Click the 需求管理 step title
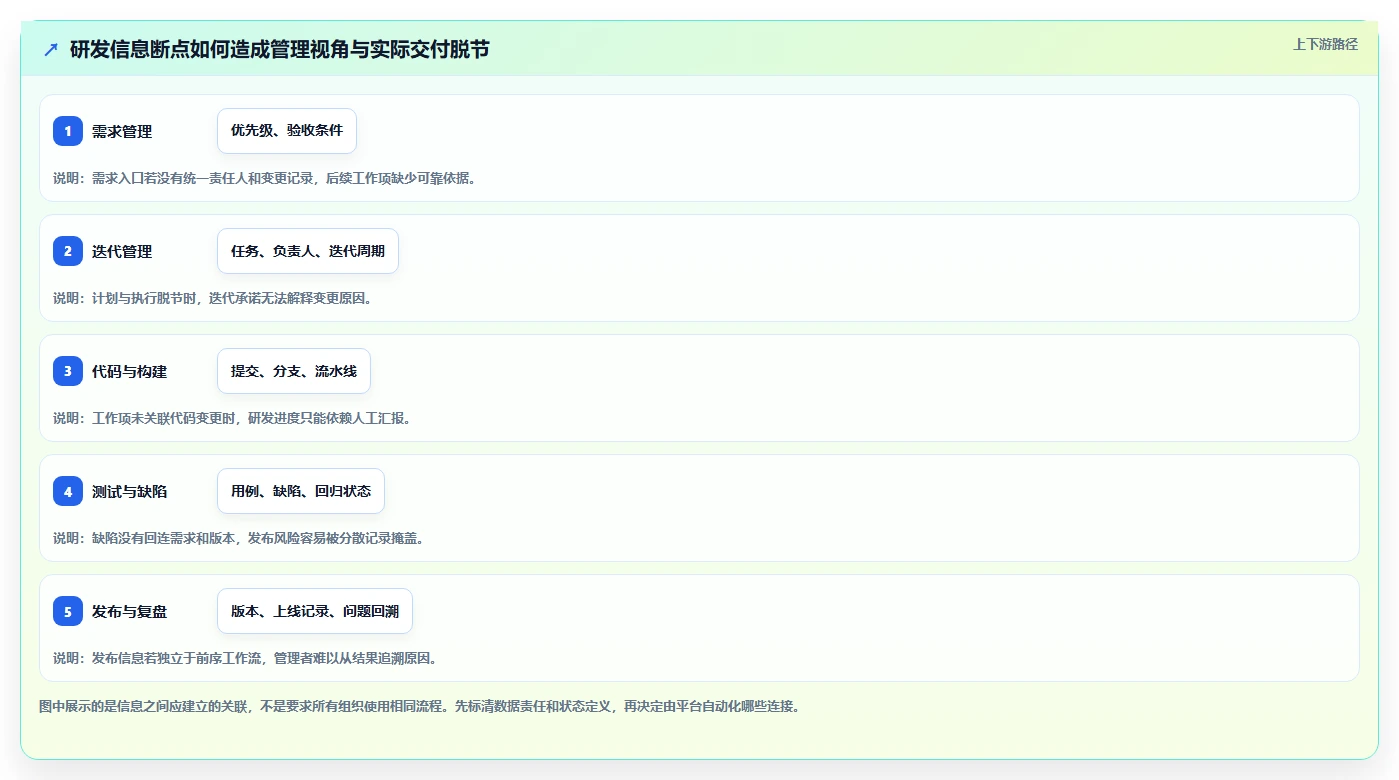 coord(122,132)
